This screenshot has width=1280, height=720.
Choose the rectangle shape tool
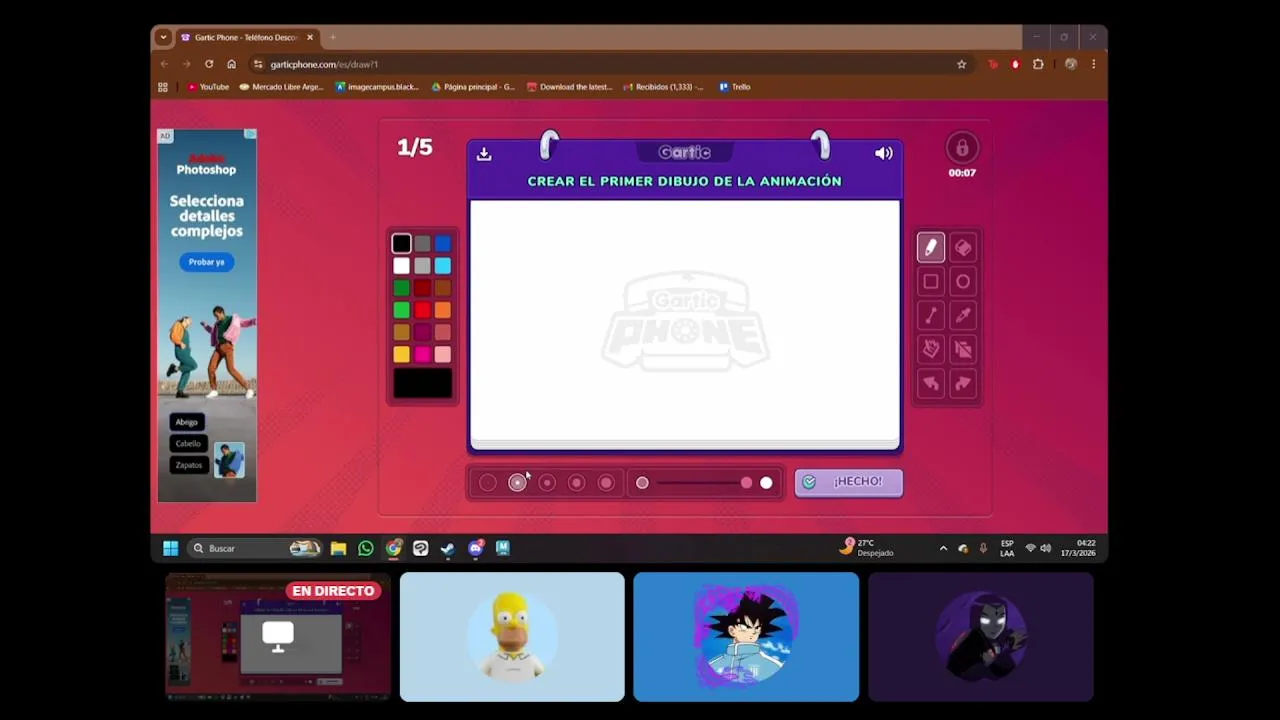pos(931,282)
